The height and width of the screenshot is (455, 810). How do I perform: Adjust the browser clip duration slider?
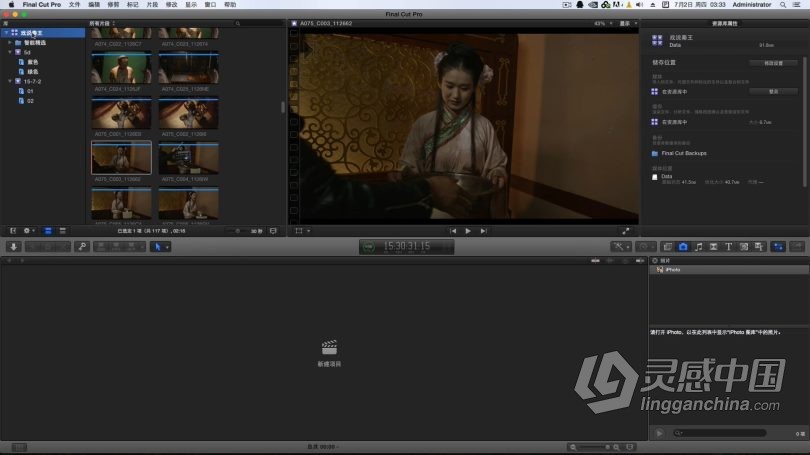tap(237, 231)
